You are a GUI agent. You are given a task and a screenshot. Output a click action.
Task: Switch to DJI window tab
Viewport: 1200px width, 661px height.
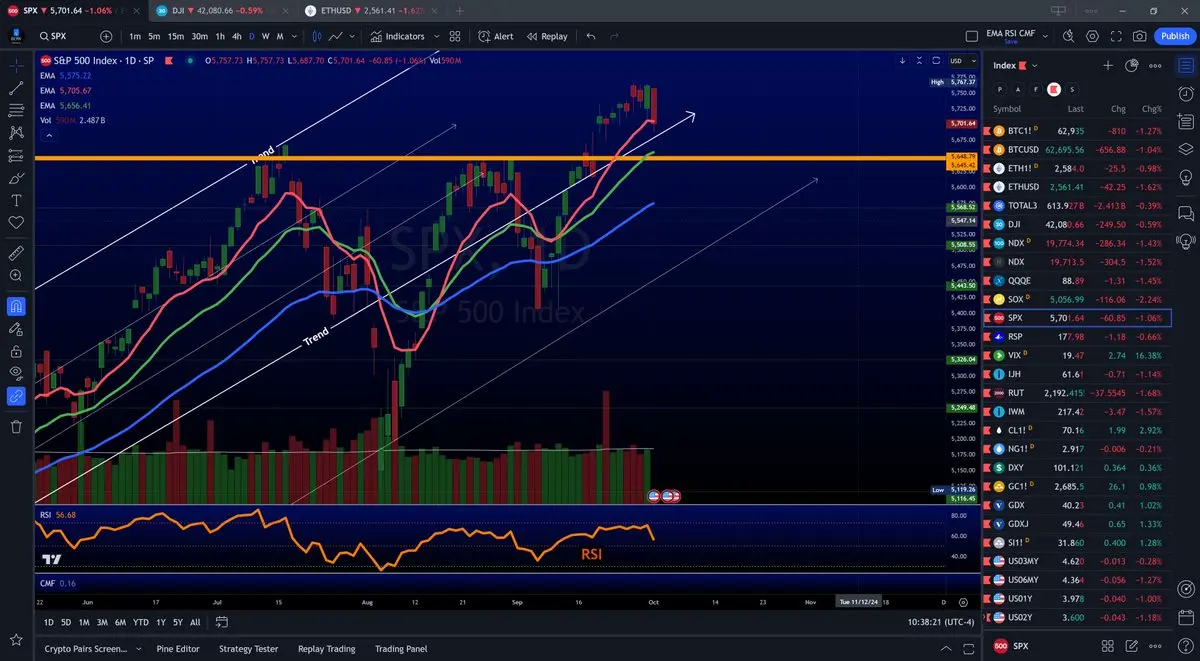(221, 10)
